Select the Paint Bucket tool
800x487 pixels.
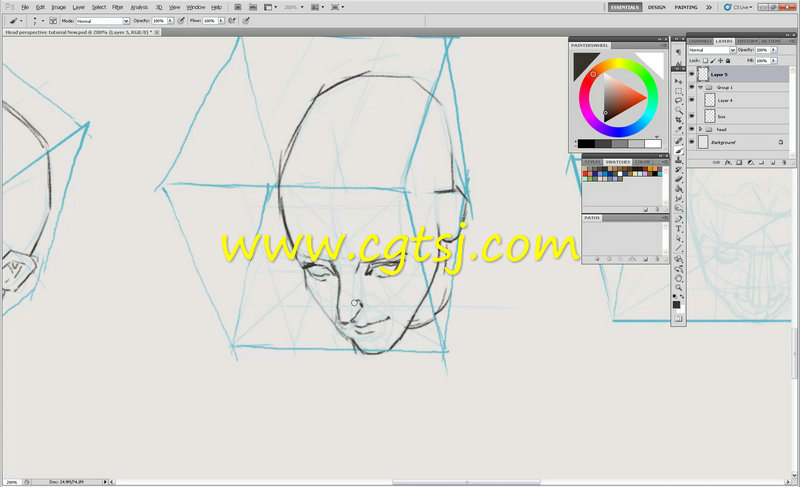678,189
